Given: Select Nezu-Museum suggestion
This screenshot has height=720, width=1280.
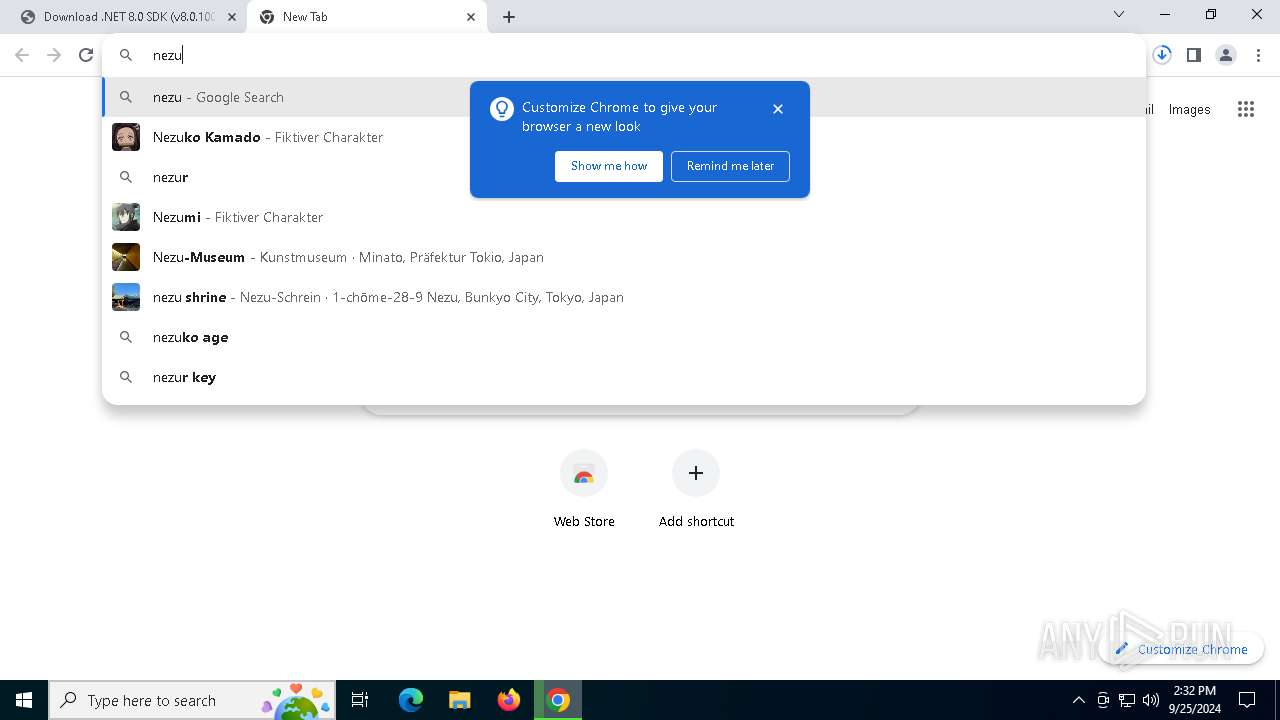Looking at the screenshot, I should [x=624, y=257].
